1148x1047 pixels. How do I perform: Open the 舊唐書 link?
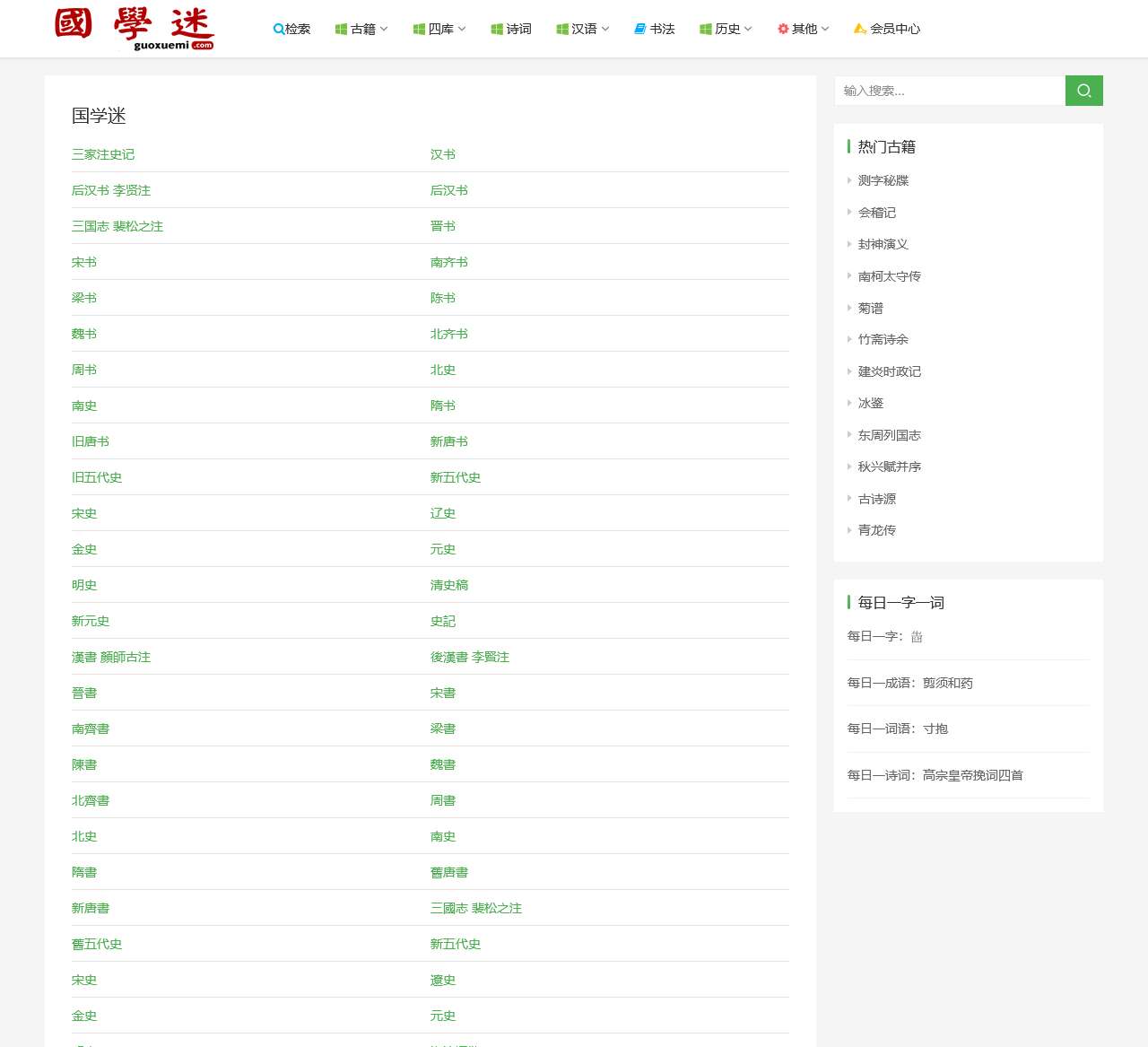[449, 872]
